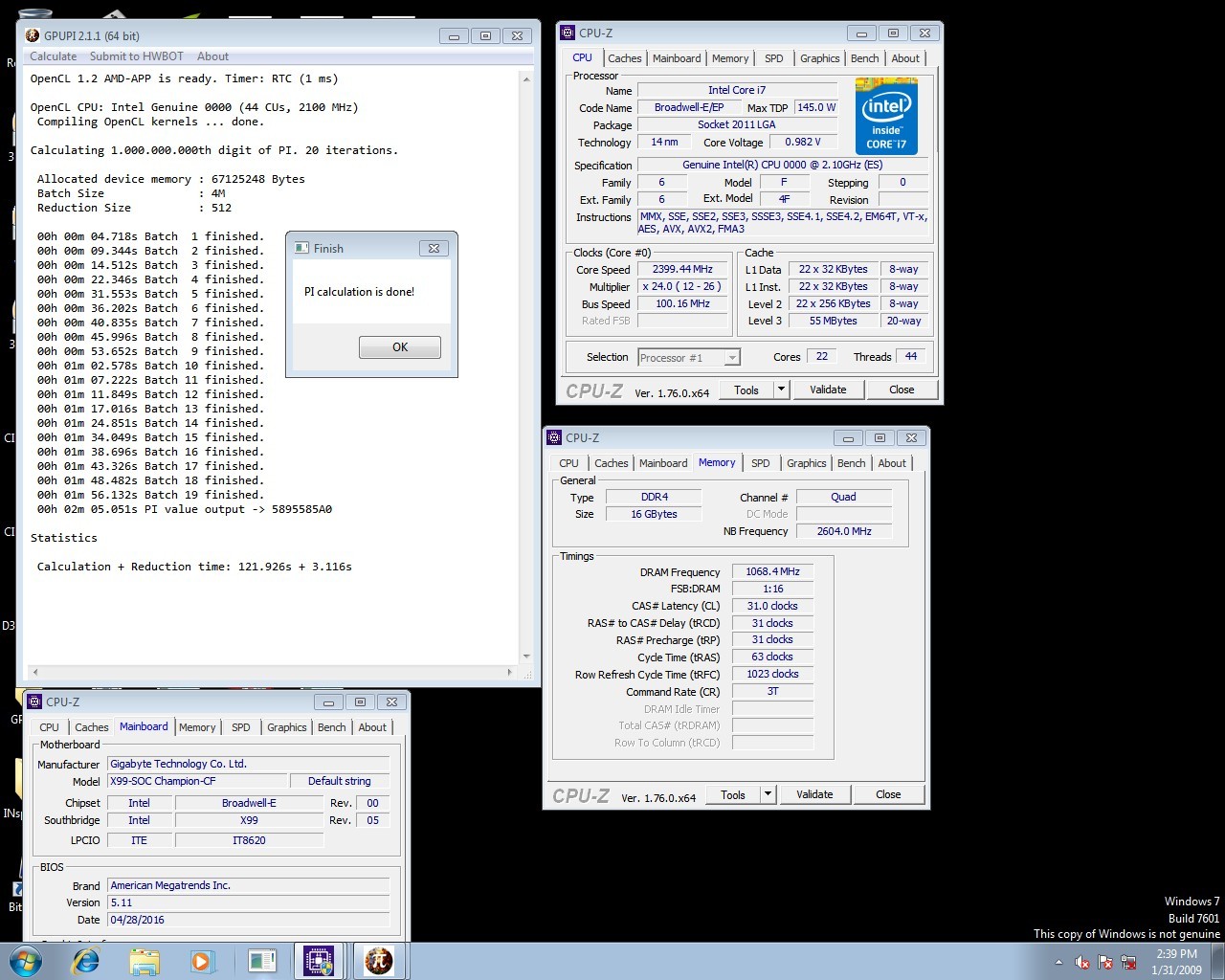
Task: Expand Tools dropdown arrow in CPU window
Action: click(x=781, y=390)
